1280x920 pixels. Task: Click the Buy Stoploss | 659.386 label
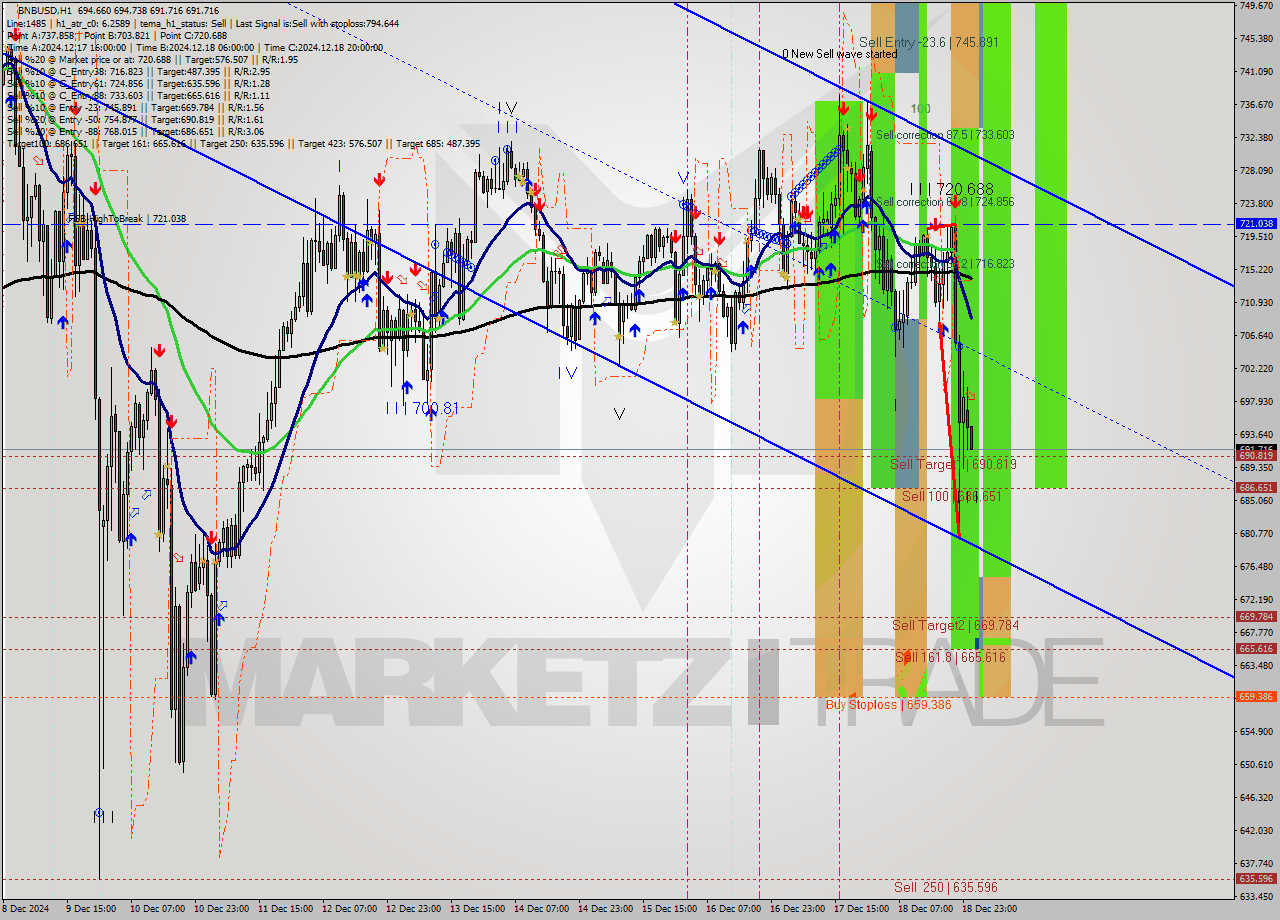[888, 704]
